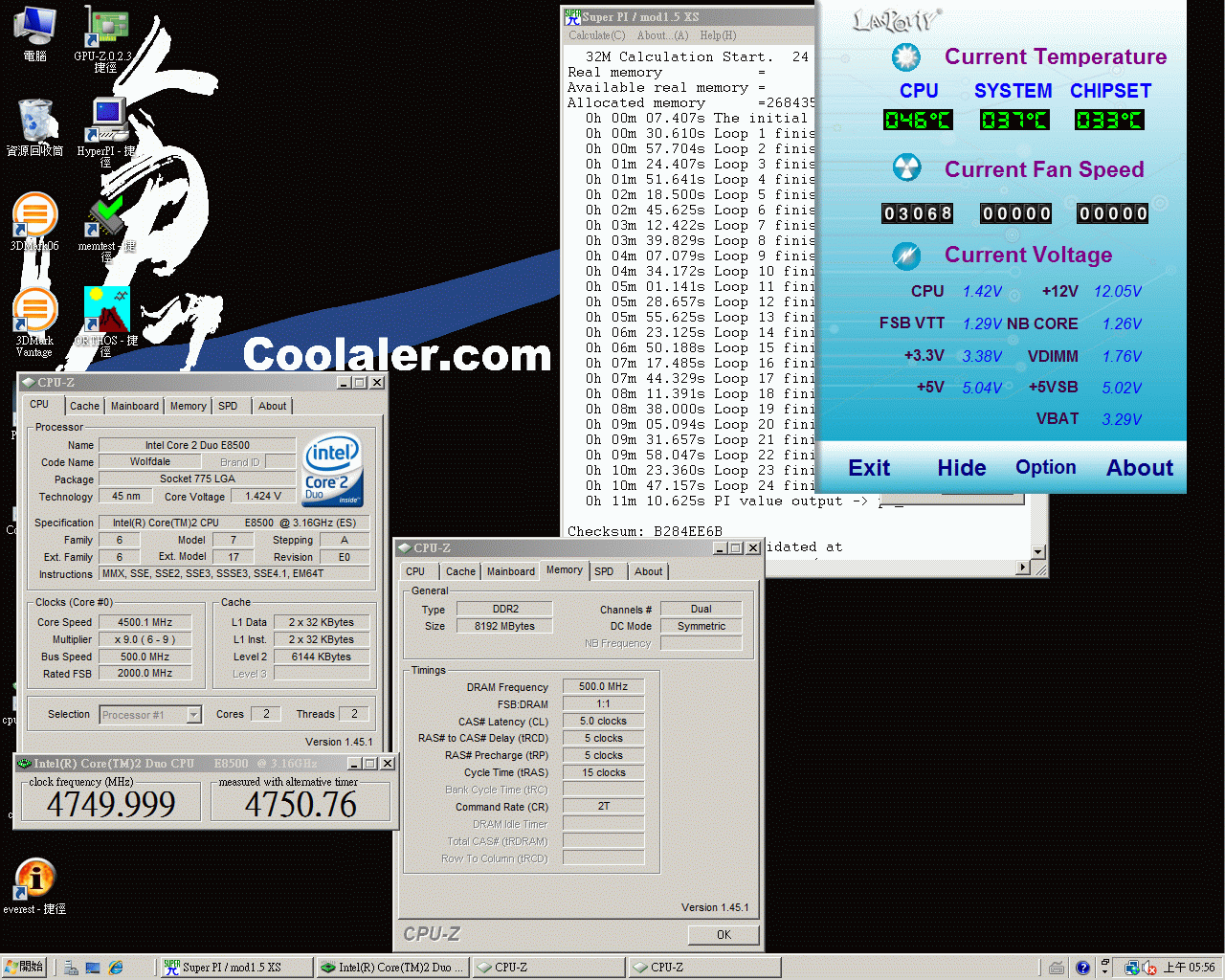The height and width of the screenshot is (980, 1225).
Task: Click the CPU temperature 046°C display
Action: (918, 120)
